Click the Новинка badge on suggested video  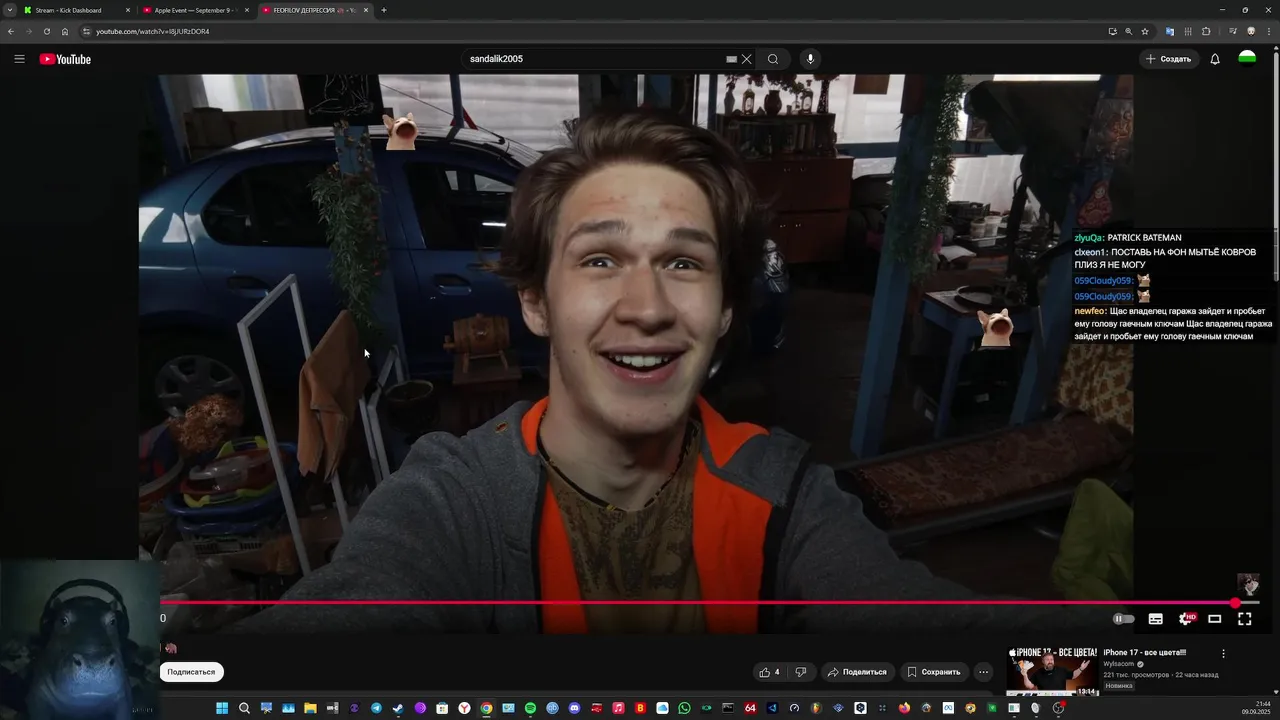[x=1119, y=686]
